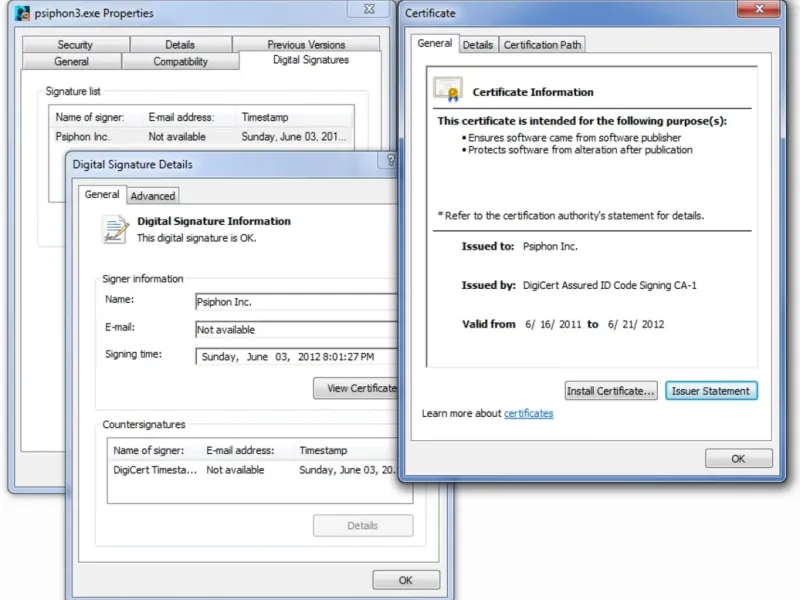Close the psiphon3.exe Properties window
This screenshot has width=800, height=600.
(369, 9)
